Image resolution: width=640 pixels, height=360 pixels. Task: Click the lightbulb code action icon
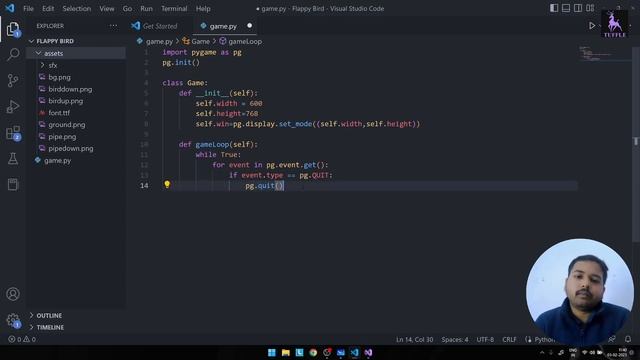tap(167, 184)
